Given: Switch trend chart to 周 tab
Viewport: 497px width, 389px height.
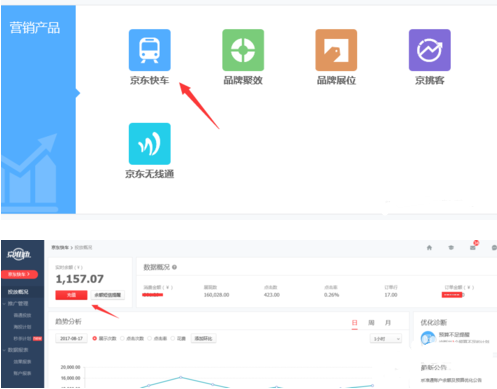Looking at the screenshot, I should click(x=371, y=322).
